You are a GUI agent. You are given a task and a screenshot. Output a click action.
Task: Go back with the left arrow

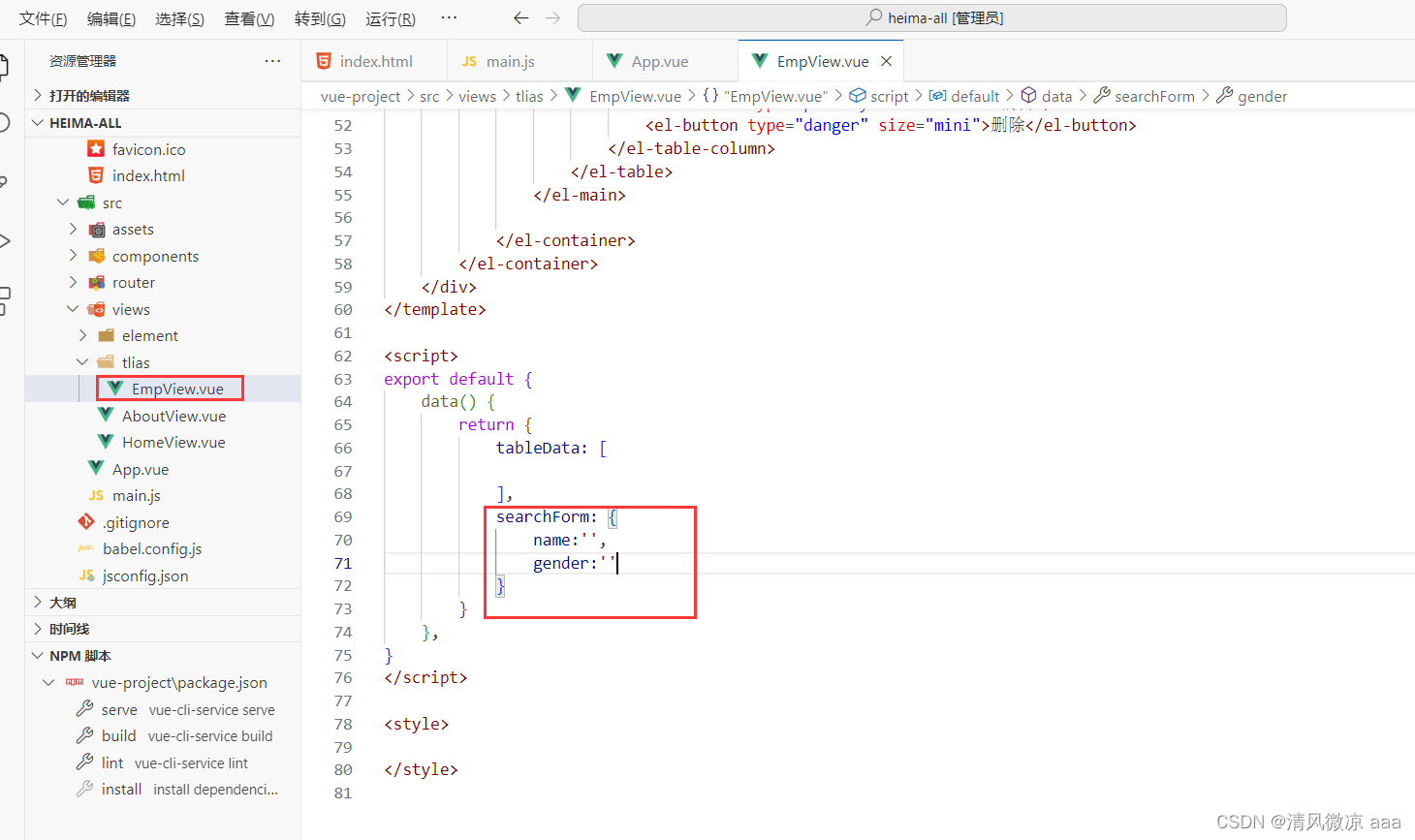[521, 17]
